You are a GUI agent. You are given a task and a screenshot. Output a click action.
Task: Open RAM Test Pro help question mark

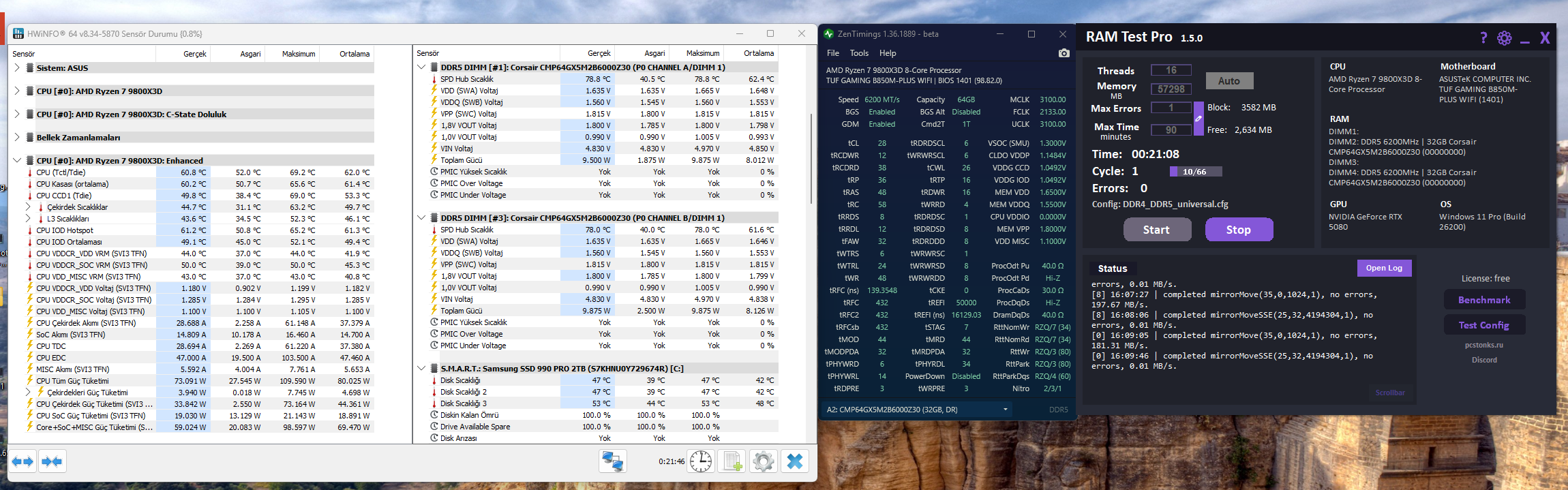point(1483,38)
